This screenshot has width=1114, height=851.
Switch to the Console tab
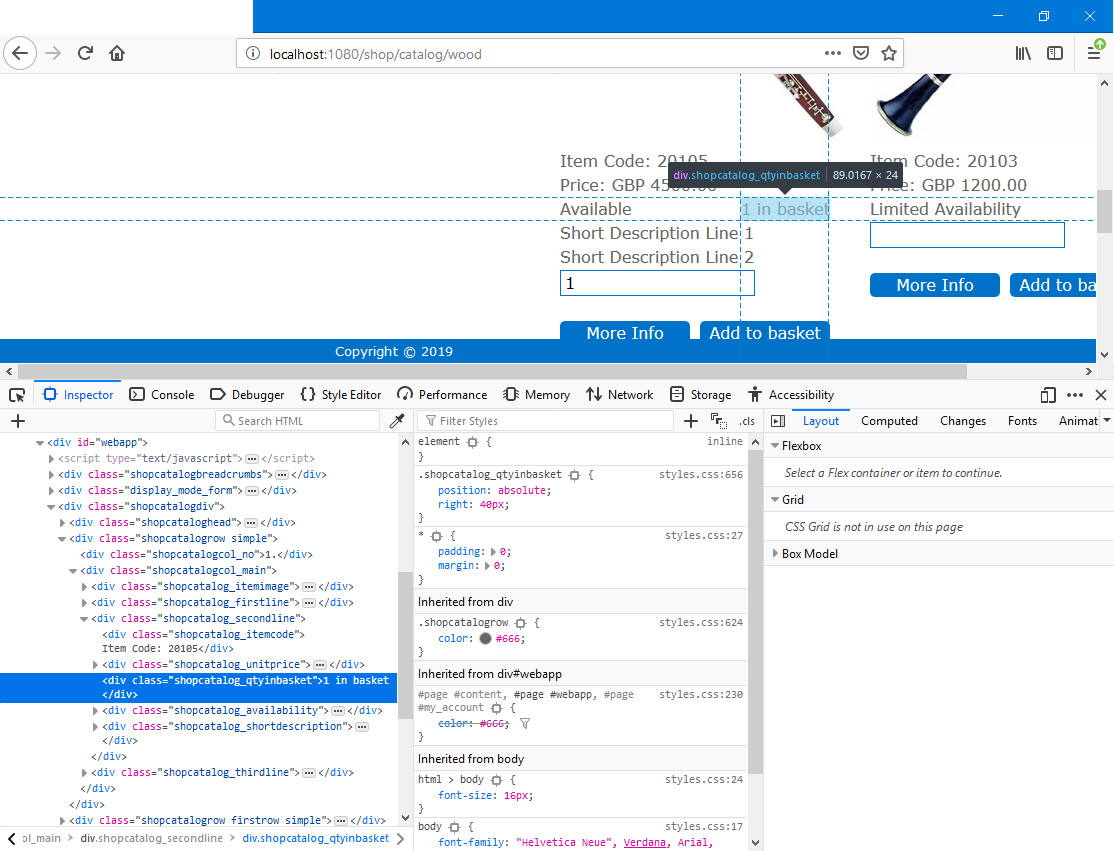(x=162, y=395)
